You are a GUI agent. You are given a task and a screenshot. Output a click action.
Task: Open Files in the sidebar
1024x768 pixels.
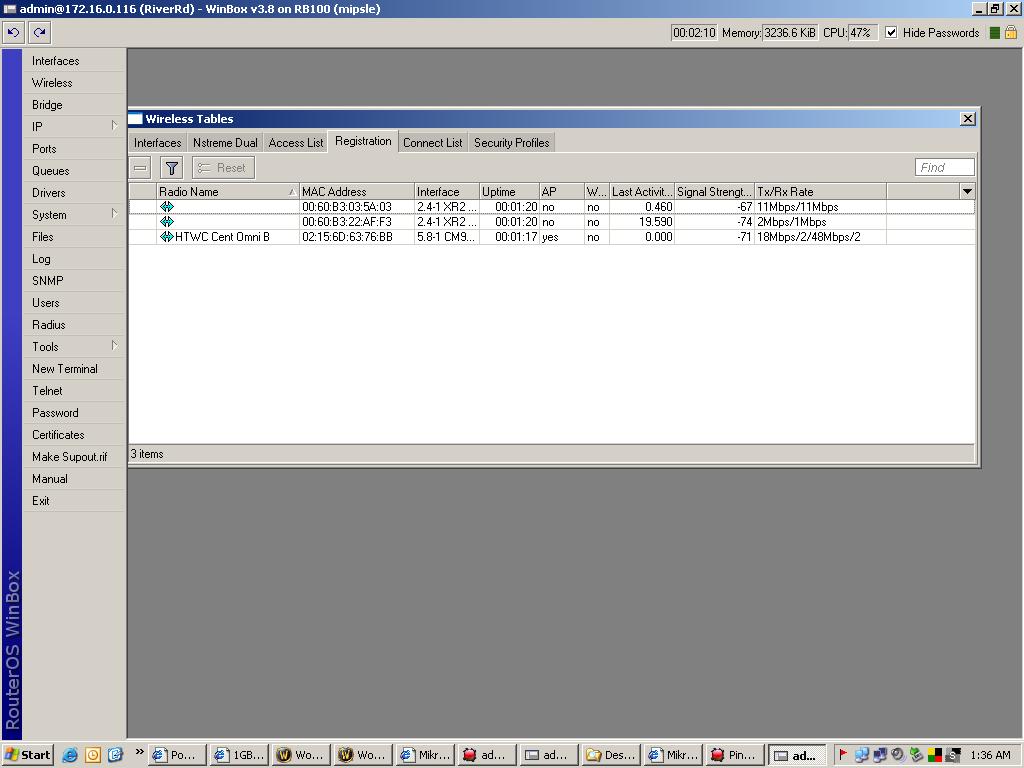pos(74,237)
